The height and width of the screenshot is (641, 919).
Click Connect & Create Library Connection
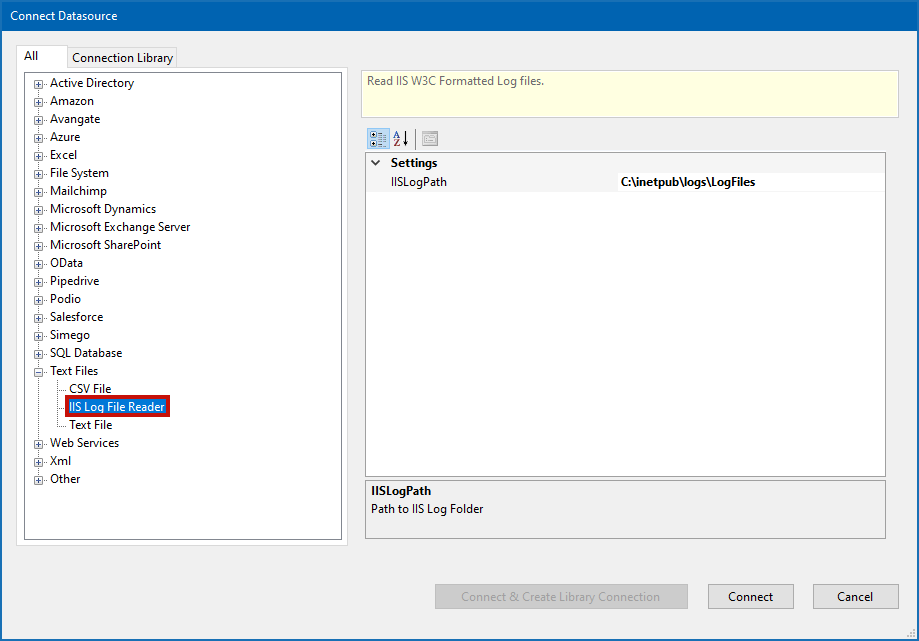pos(561,596)
